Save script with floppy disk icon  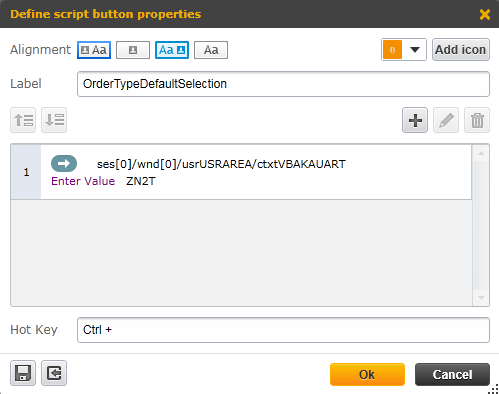point(23,373)
